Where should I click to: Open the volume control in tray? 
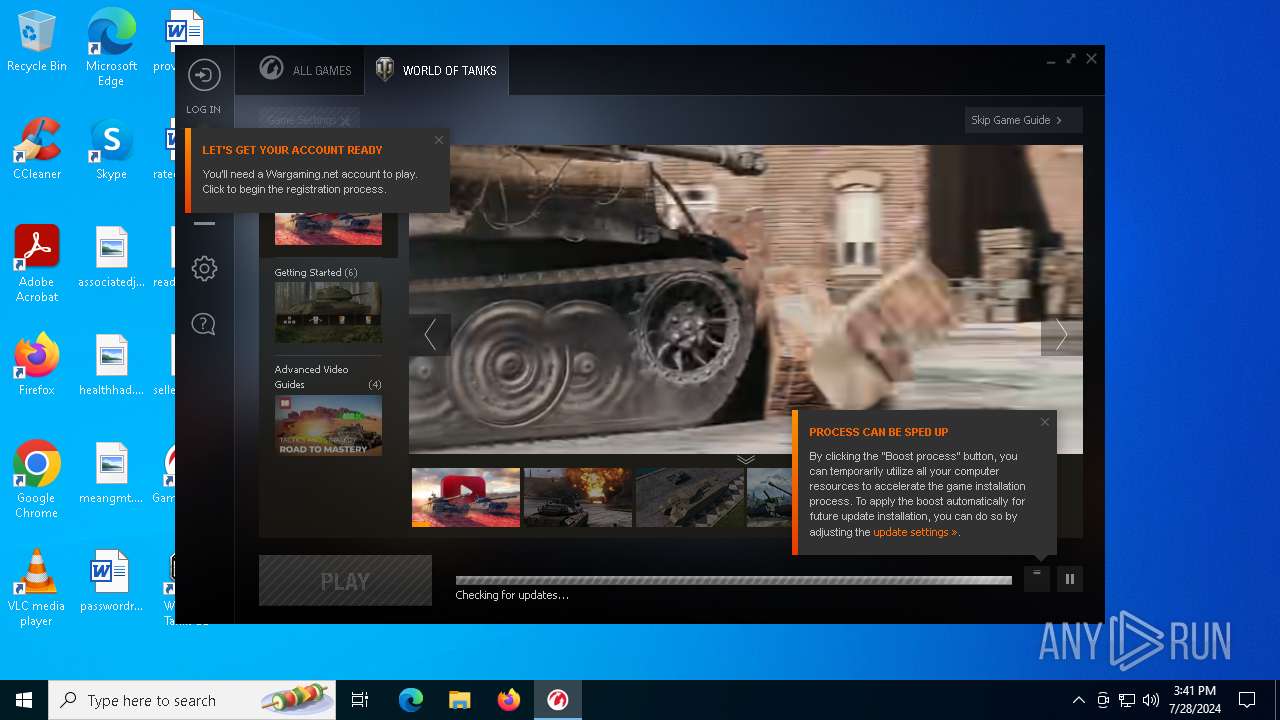1151,700
